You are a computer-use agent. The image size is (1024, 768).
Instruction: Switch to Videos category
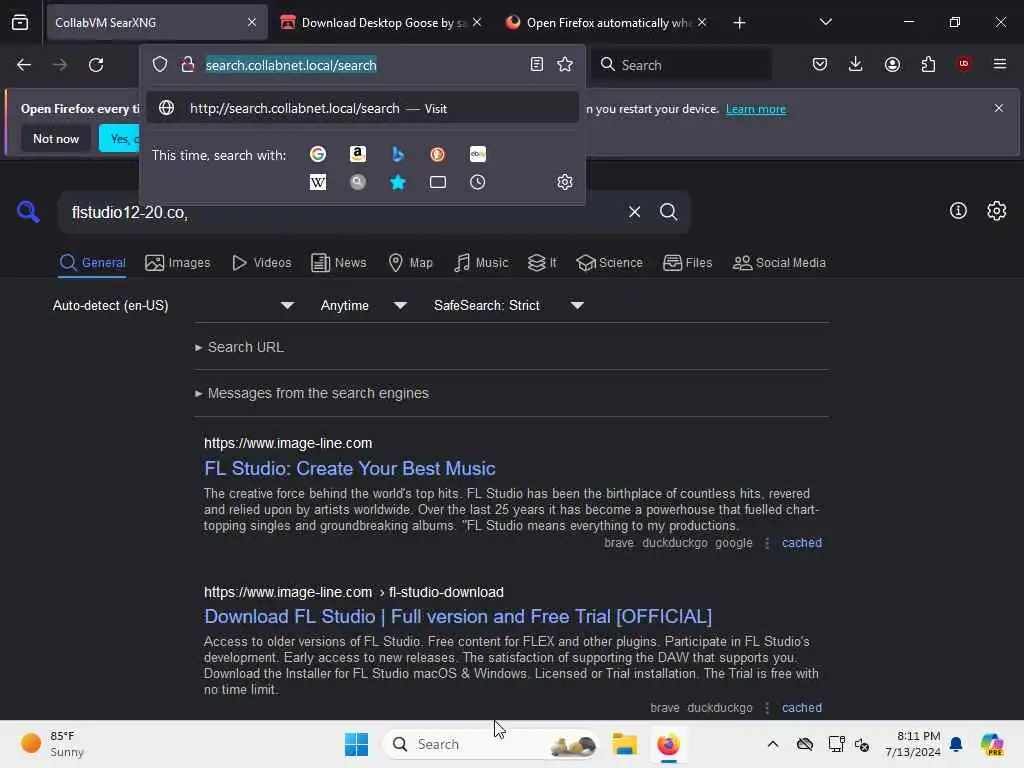pos(262,263)
